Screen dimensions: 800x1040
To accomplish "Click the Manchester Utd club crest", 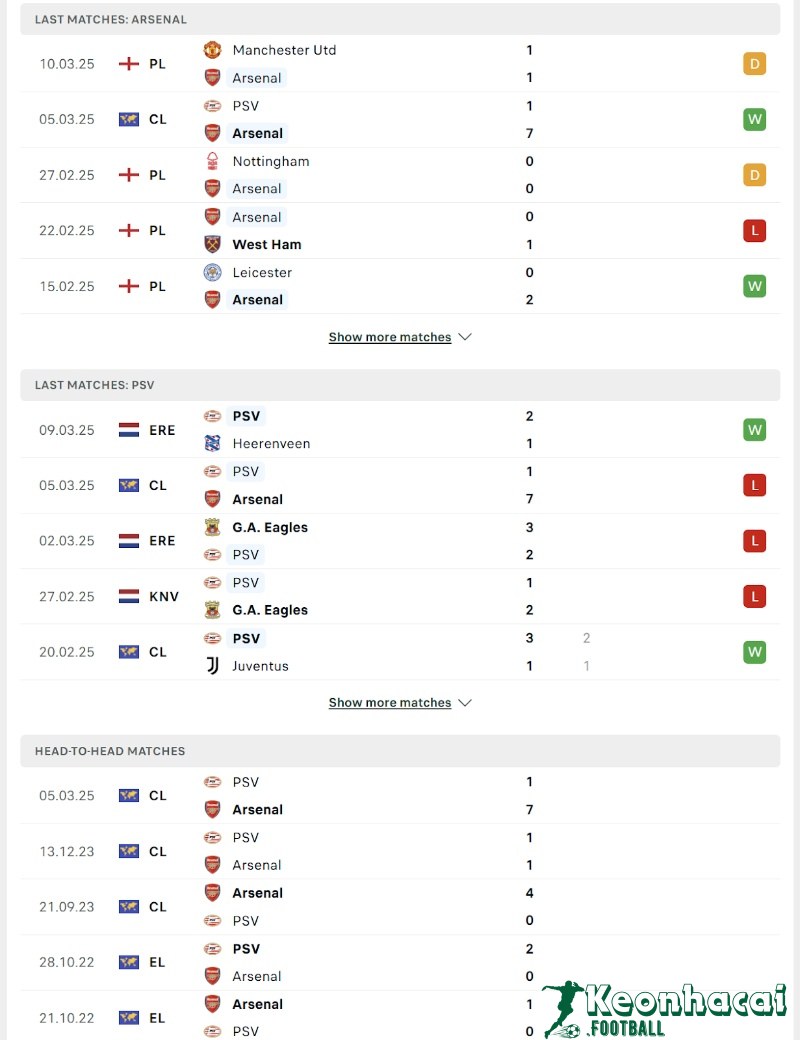I will [x=213, y=49].
